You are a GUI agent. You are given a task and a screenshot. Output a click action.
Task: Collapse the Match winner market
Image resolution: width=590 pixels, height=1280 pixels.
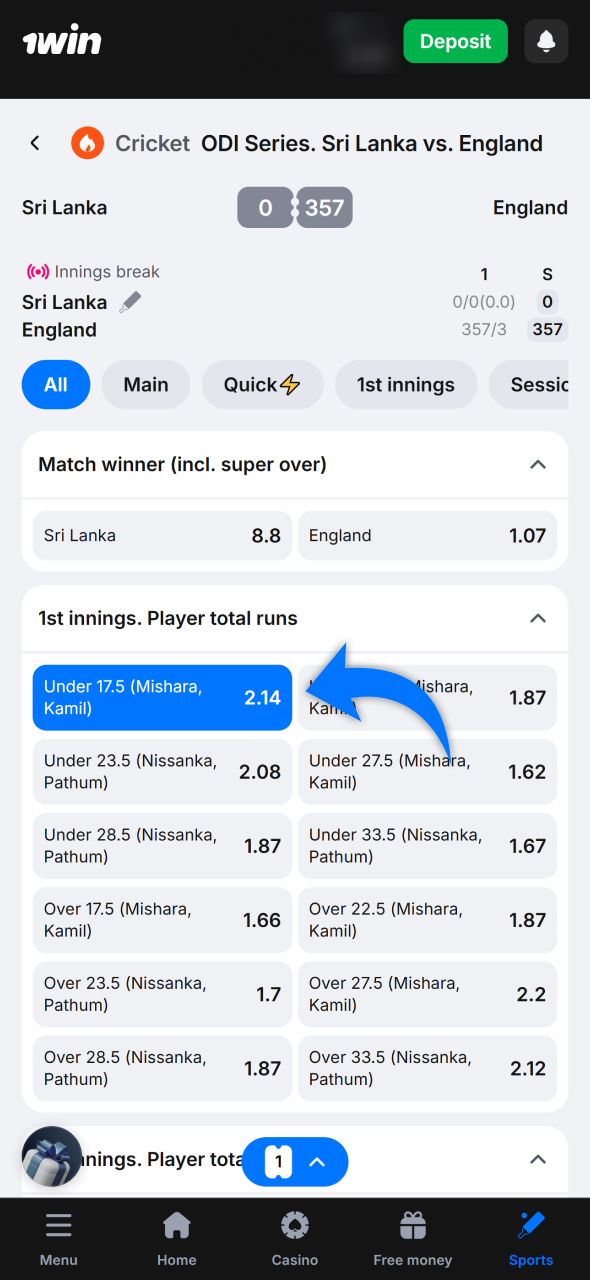pos(537,464)
